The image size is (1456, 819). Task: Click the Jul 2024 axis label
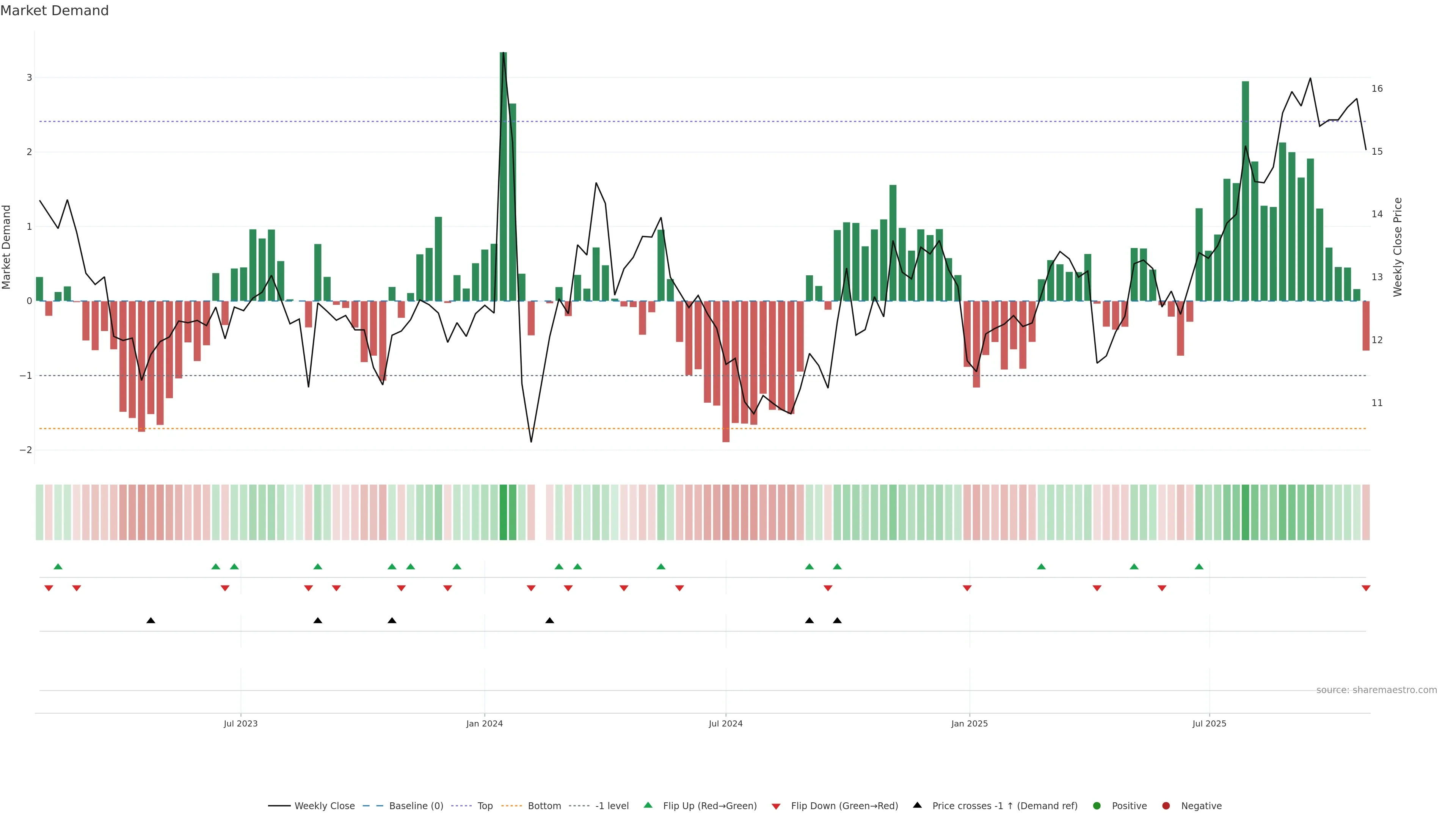(x=725, y=723)
